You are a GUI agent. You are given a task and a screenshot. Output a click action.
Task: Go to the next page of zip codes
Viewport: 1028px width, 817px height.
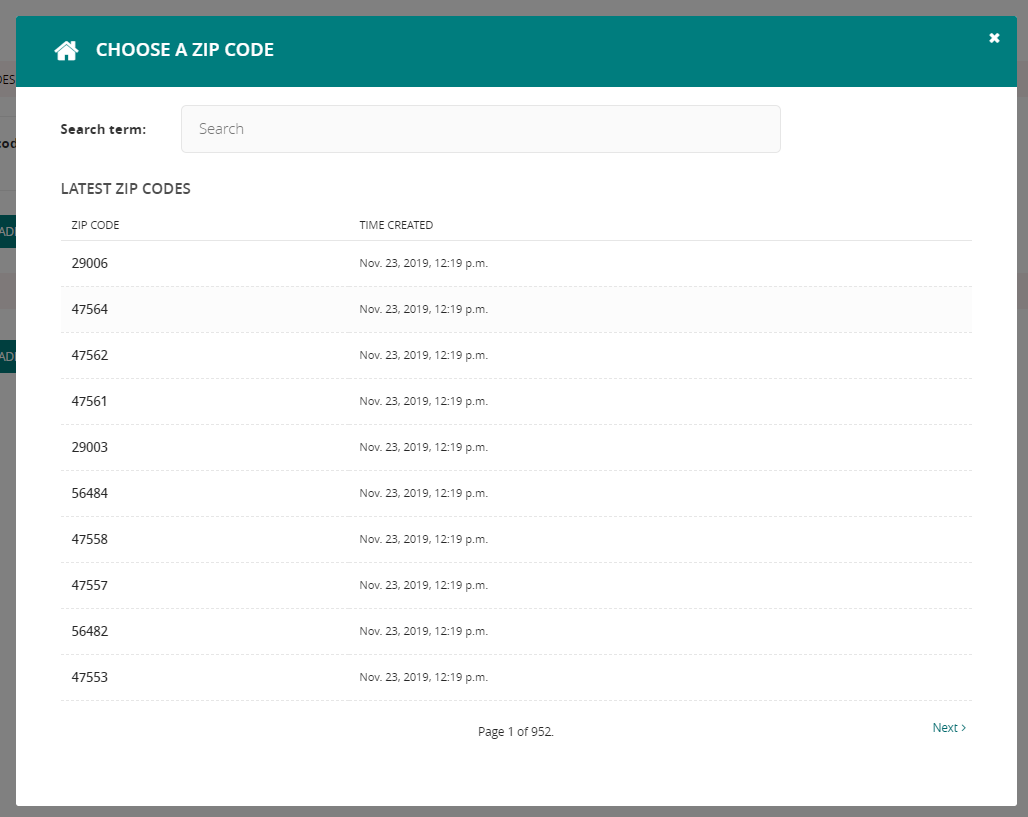click(x=946, y=727)
